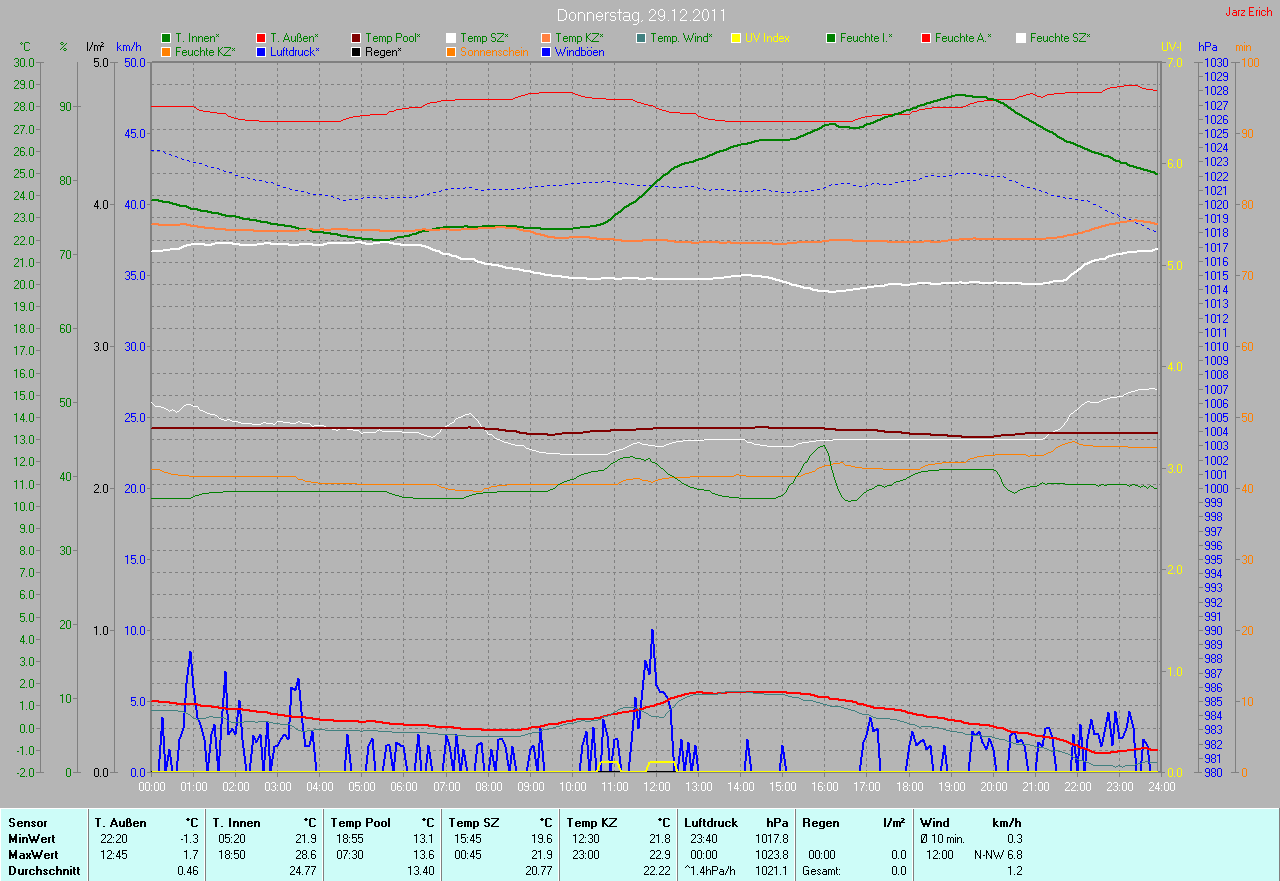Click the yellow UV Index legend square

[x=736, y=38]
